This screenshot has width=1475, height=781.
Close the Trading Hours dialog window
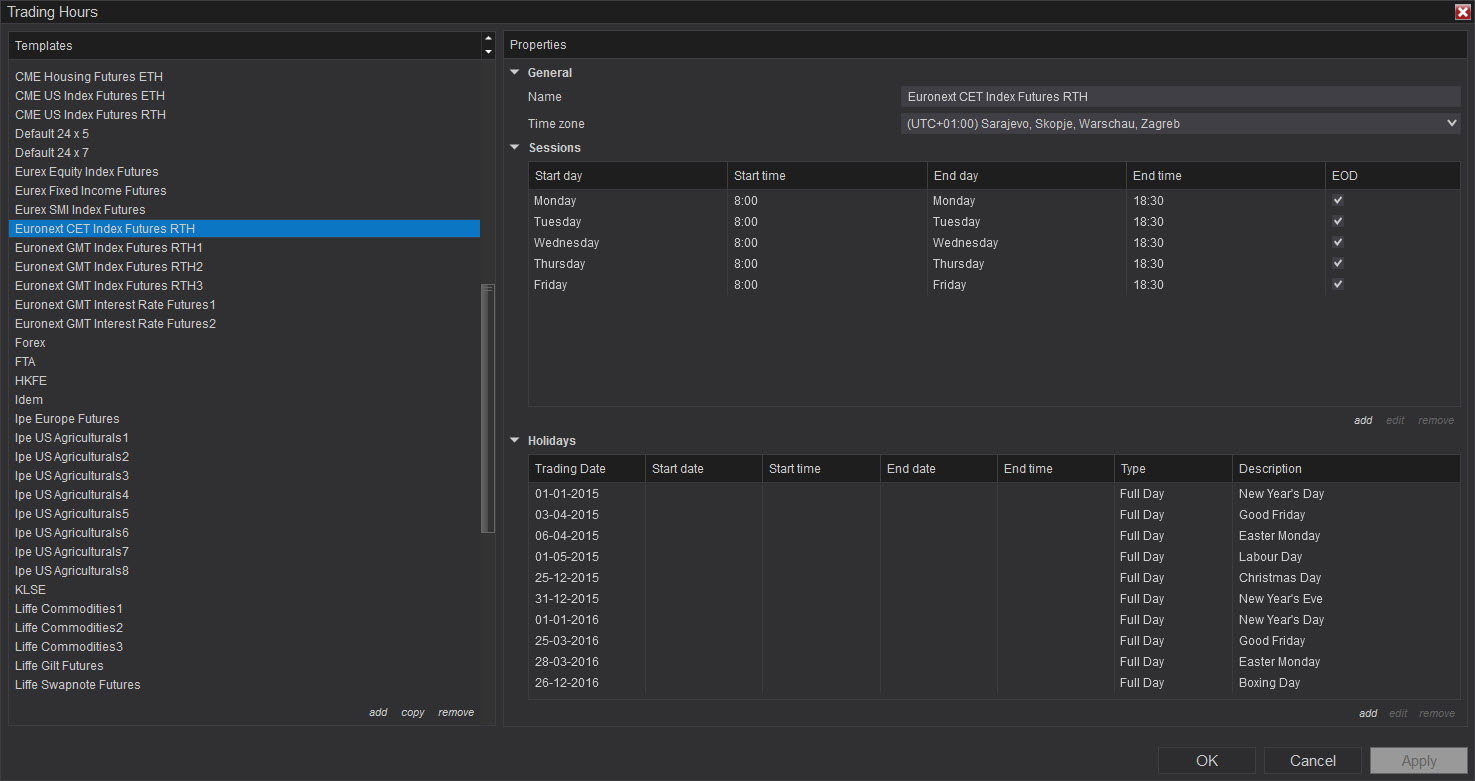[1462, 12]
